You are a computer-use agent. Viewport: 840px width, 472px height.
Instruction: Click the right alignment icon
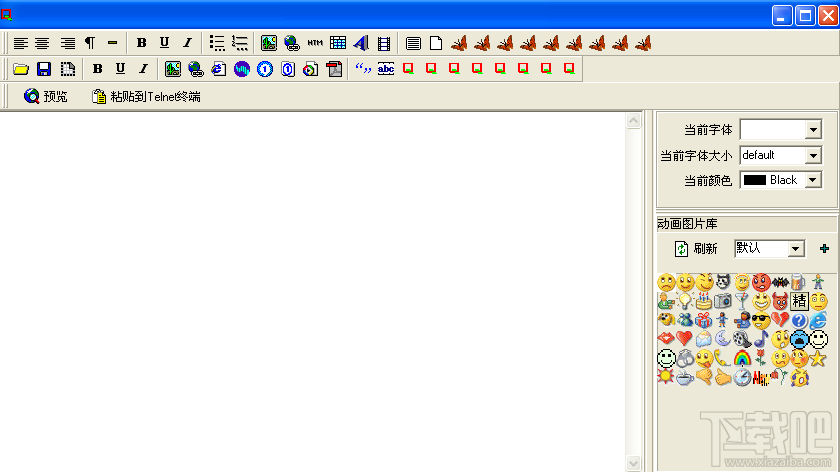tap(67, 43)
